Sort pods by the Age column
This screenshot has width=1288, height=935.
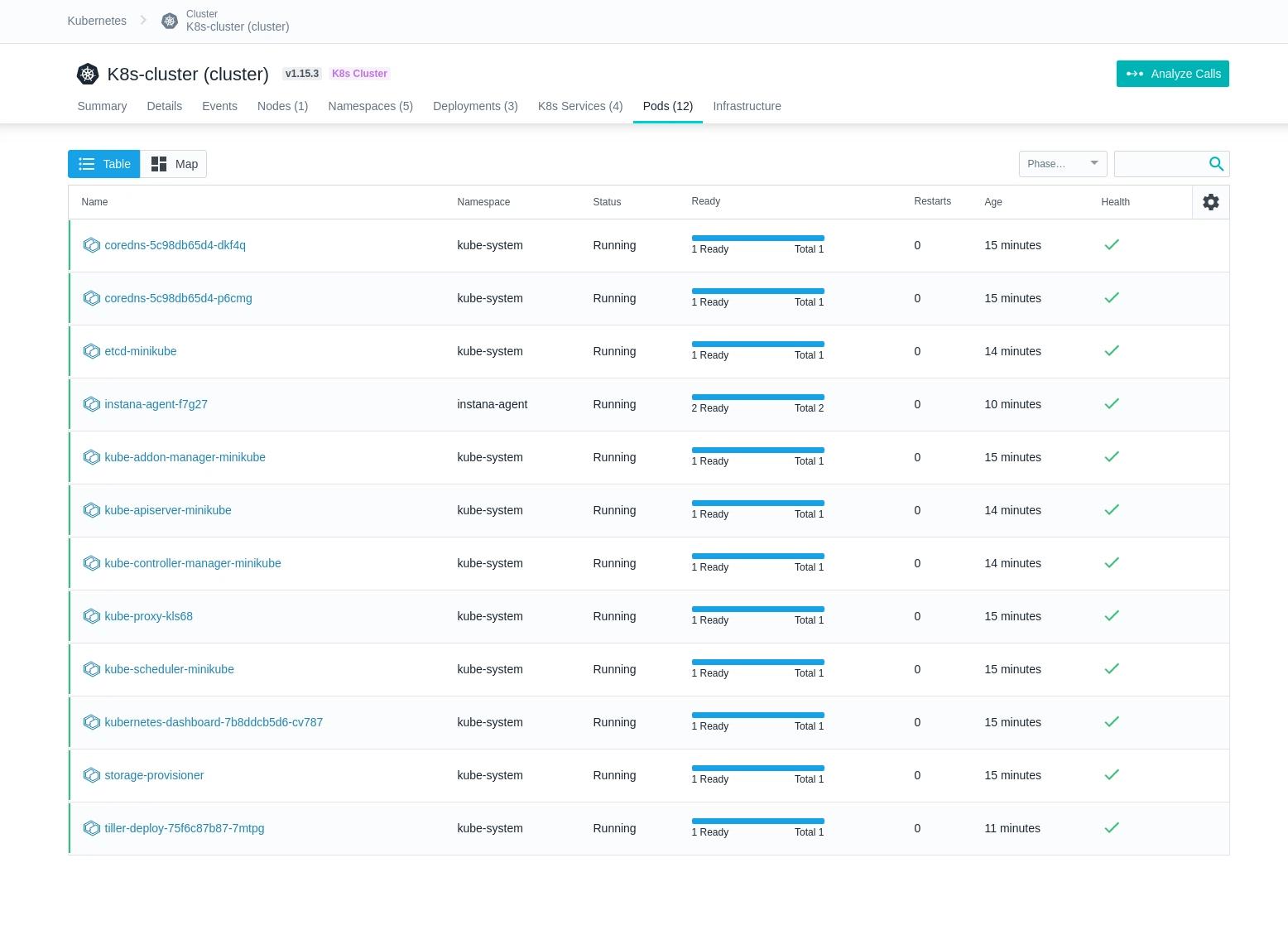pos(992,202)
